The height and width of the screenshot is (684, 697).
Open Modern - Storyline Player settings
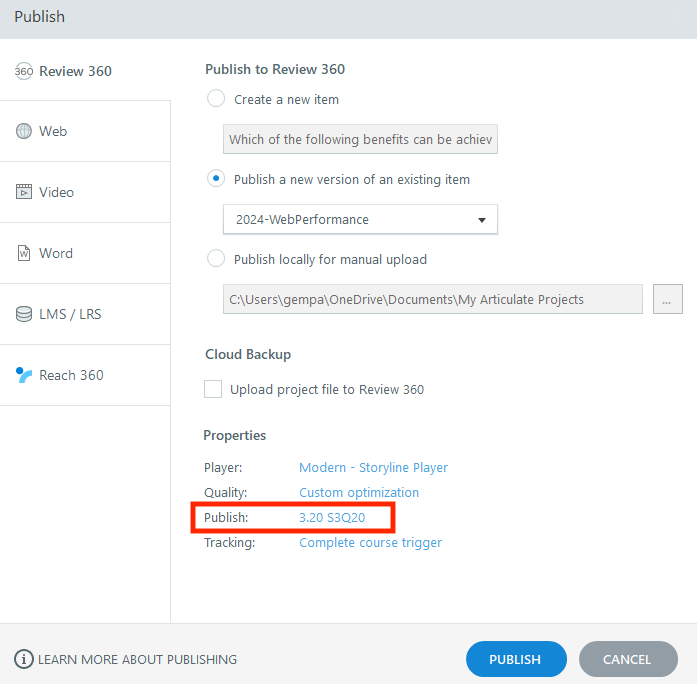coord(373,467)
